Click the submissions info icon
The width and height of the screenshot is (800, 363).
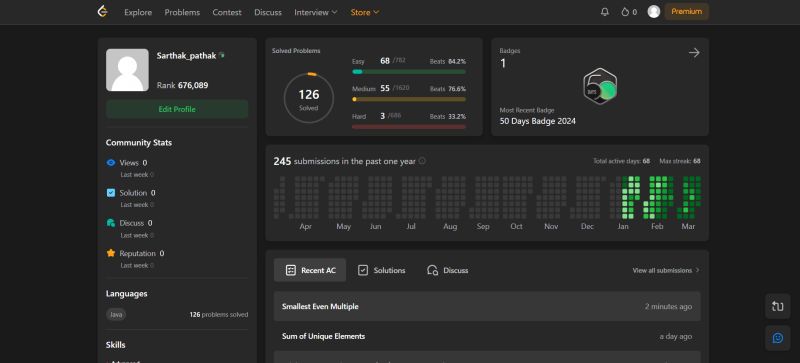pos(422,161)
